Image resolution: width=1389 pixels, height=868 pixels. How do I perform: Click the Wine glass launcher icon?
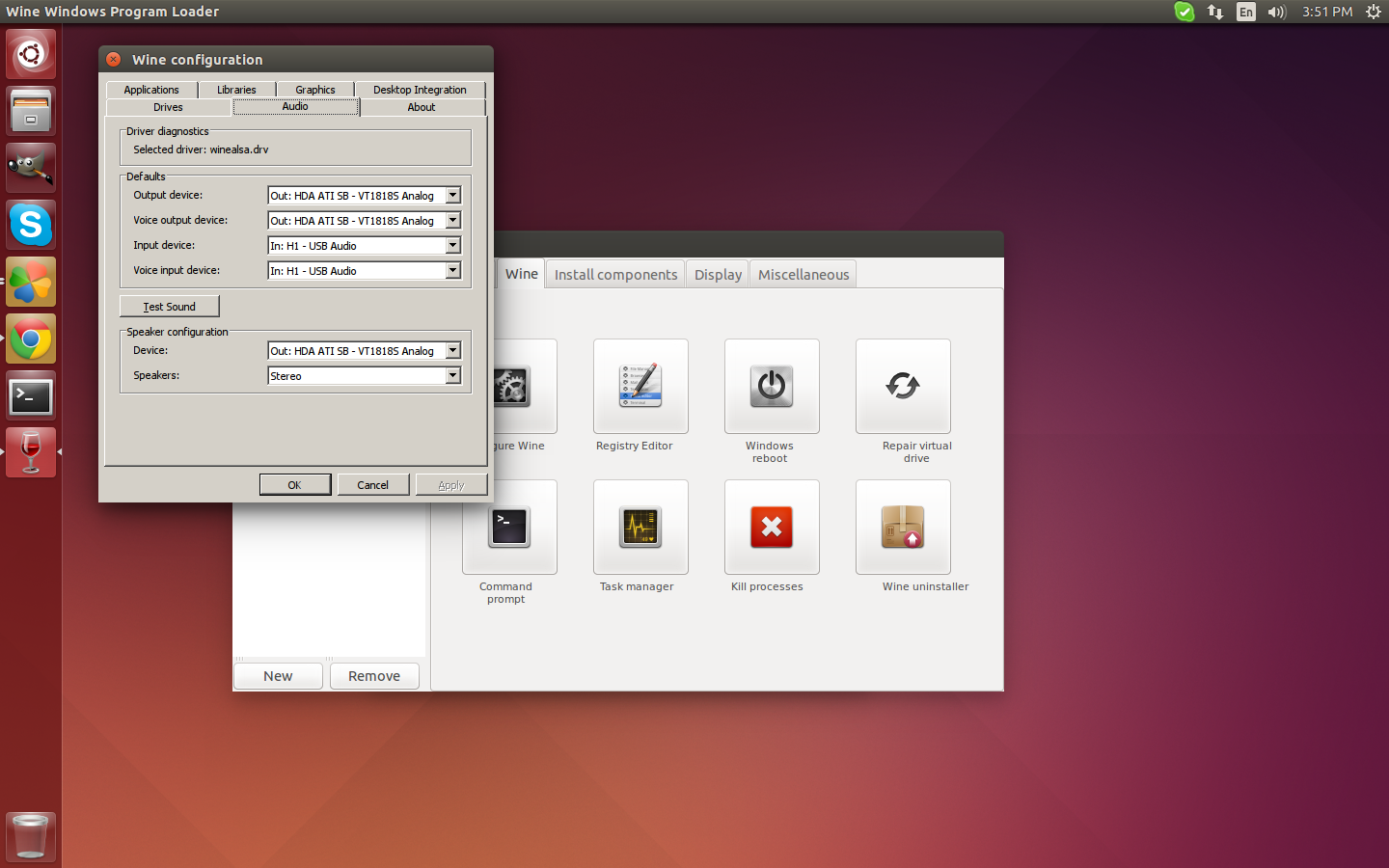31,452
